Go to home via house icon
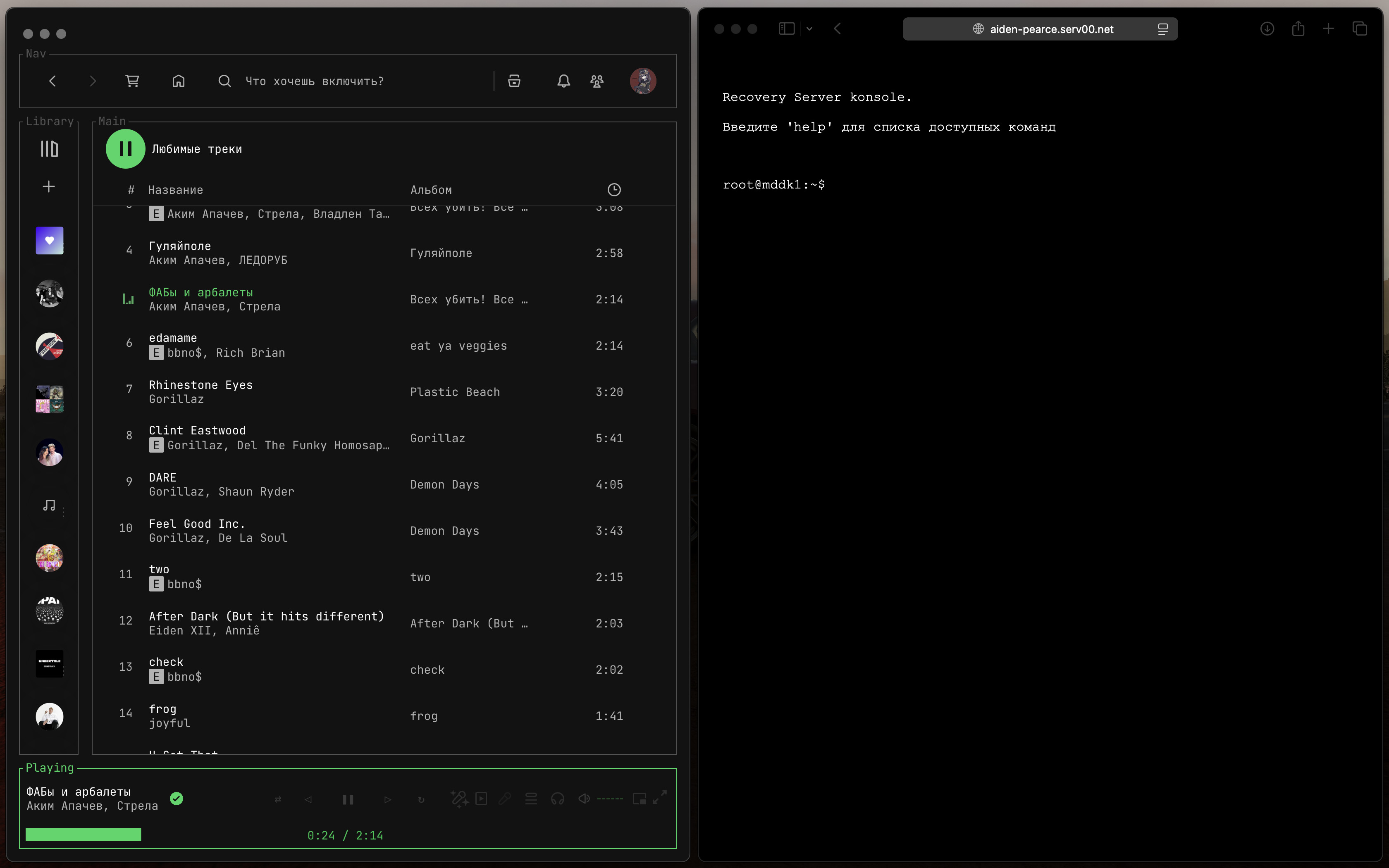Viewport: 1389px width, 868px height. tap(179, 81)
